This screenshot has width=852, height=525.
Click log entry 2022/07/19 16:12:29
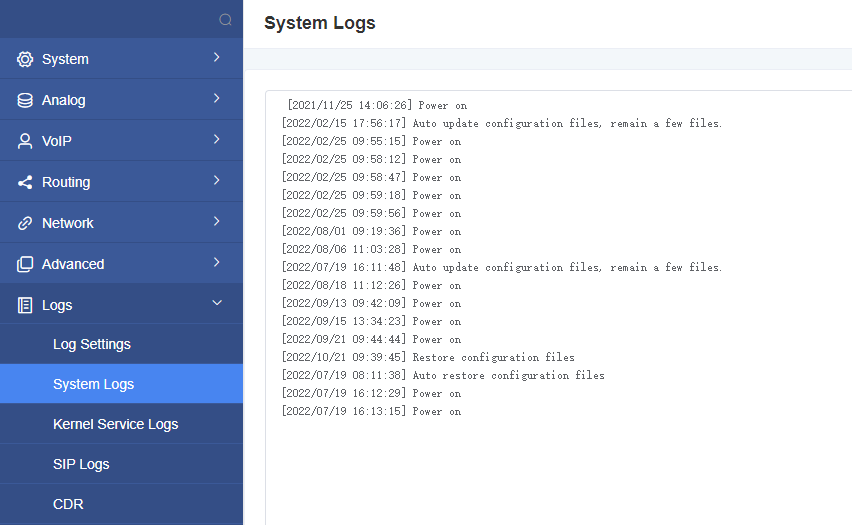(371, 393)
